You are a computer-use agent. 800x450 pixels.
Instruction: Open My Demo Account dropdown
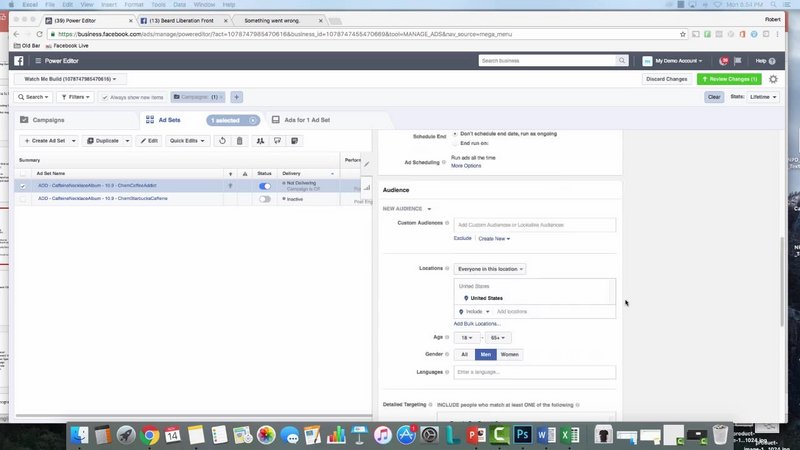(x=672, y=61)
